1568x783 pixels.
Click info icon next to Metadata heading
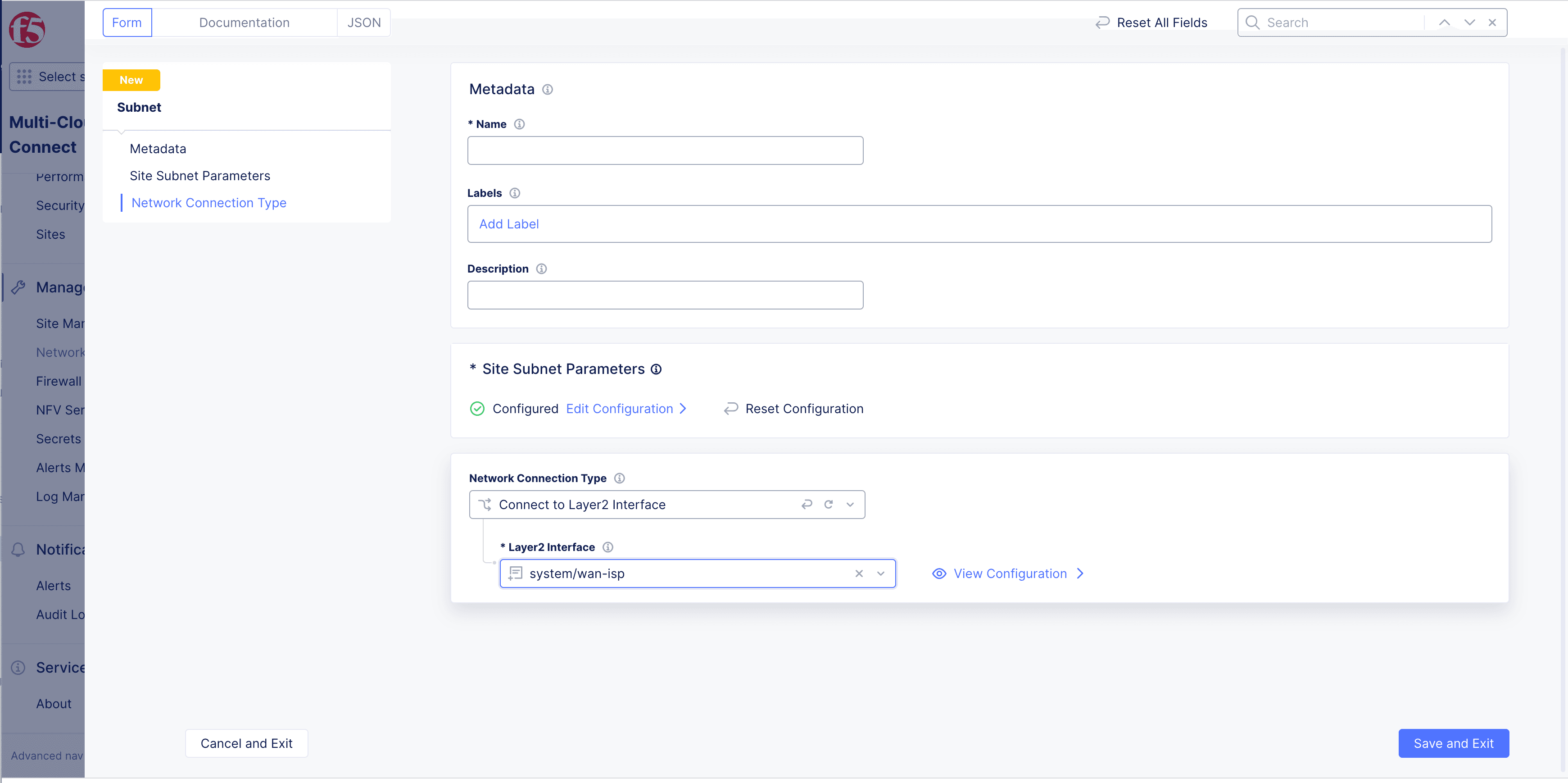coord(547,90)
